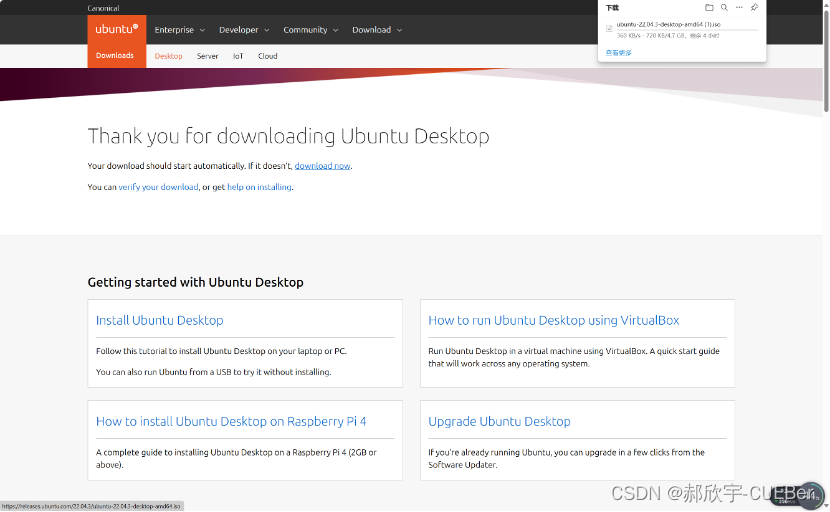This screenshot has height=512, width=830.
Task: Click '查看更多' in downloads popup
Action: pyautogui.click(x=618, y=52)
